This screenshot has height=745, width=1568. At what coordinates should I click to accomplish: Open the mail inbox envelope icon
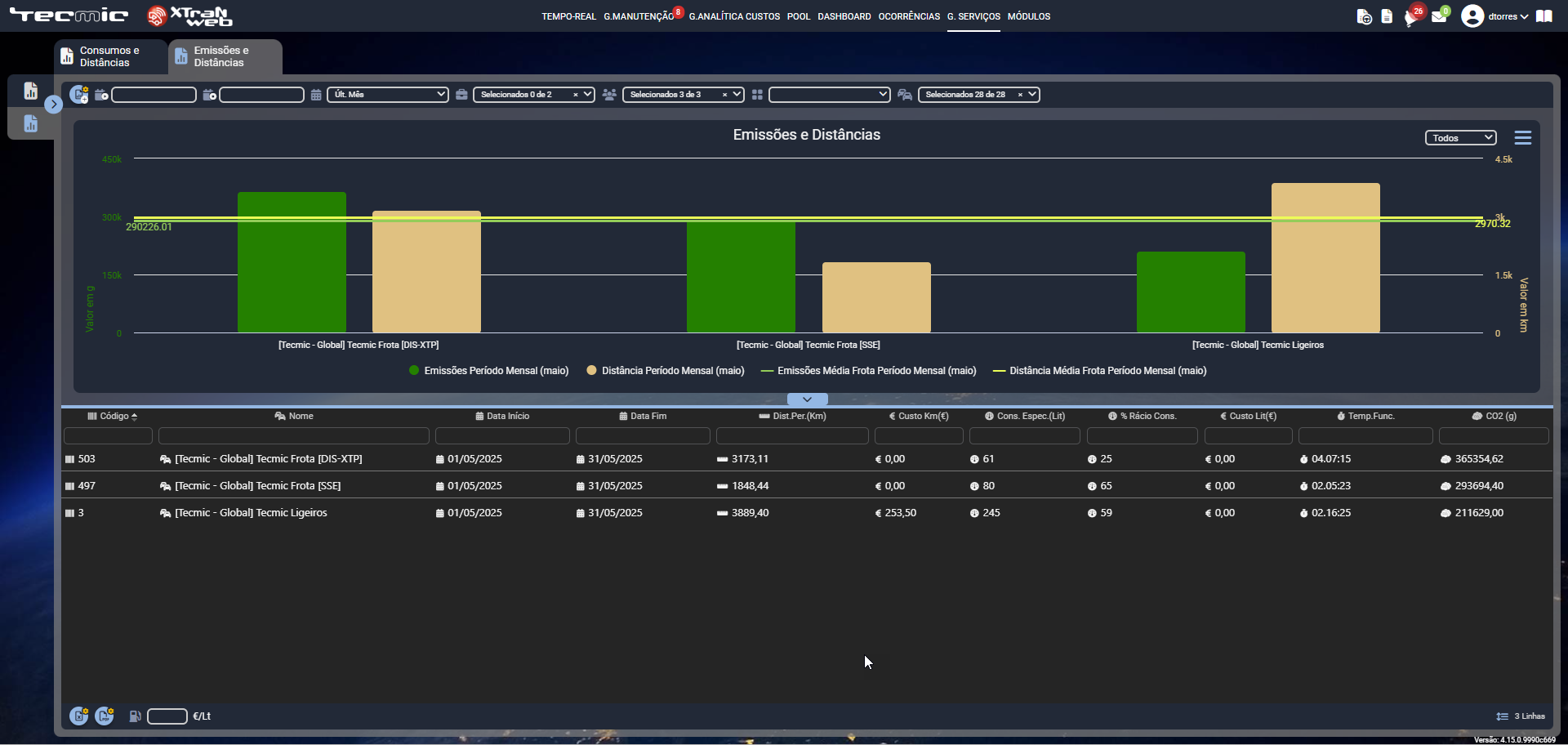(1439, 16)
